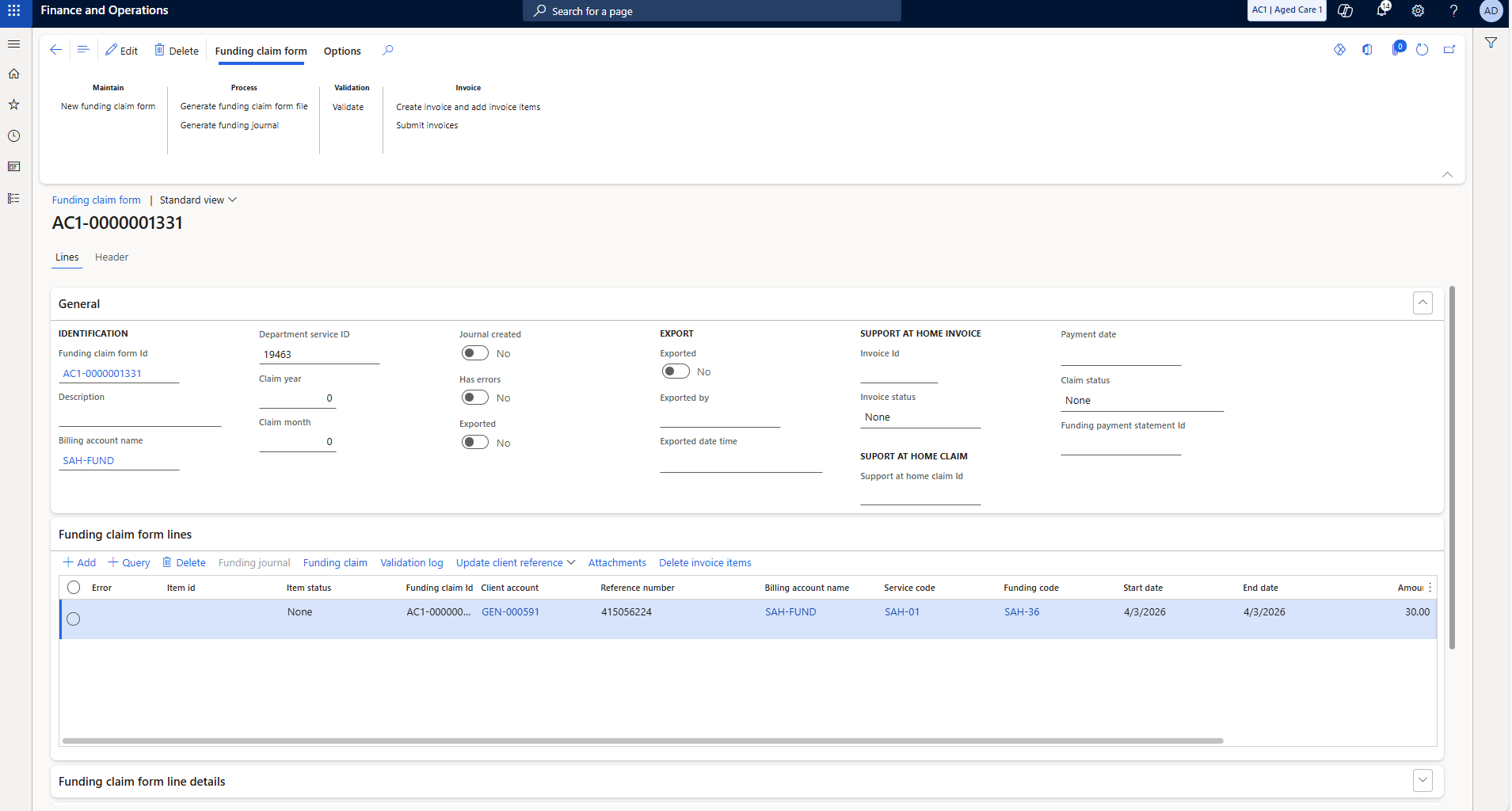Open notifications bell icon
Image resolution: width=1512 pixels, height=811 pixels.
coord(1382,10)
